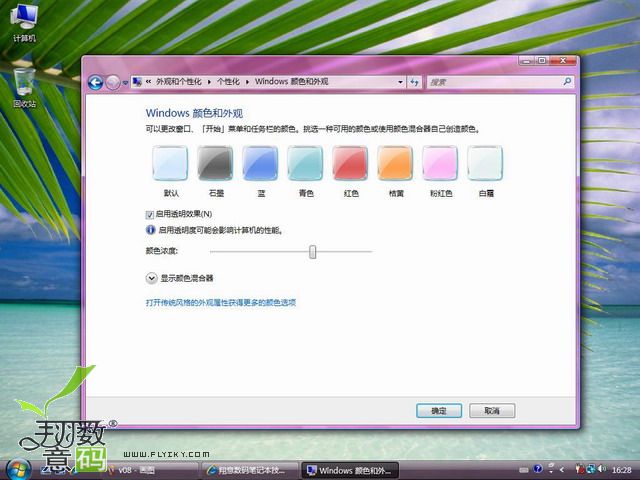Screen dimensions: 640x480
Task: Switch to 翔意数码笔记本 IE taskbar button
Action: coord(251,470)
